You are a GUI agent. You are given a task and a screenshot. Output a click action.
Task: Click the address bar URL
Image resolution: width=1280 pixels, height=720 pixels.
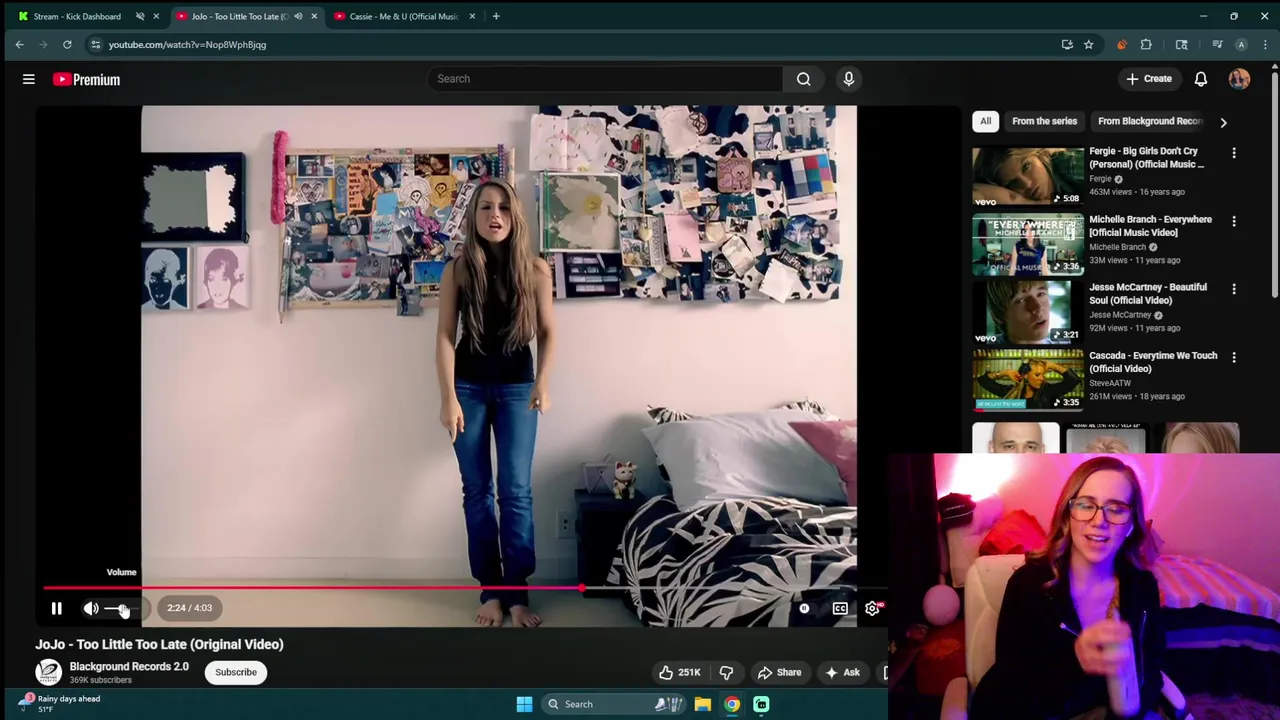(x=187, y=45)
